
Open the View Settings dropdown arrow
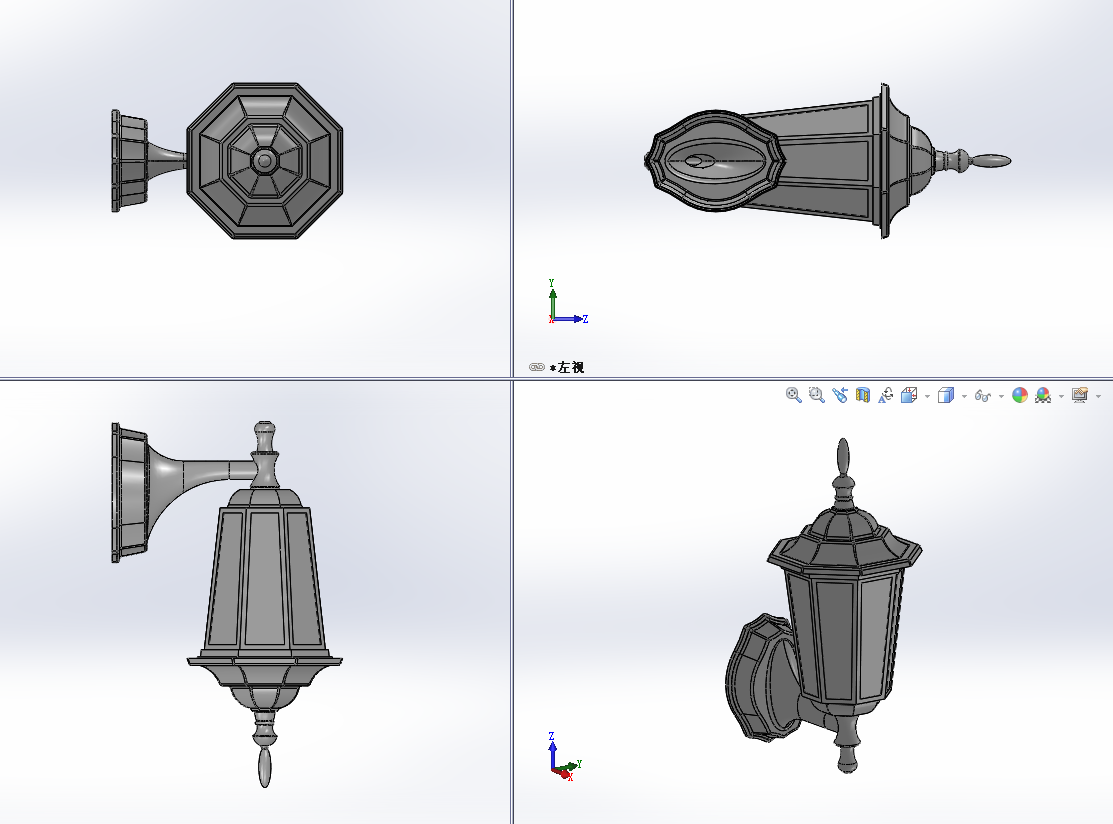[1098, 396]
